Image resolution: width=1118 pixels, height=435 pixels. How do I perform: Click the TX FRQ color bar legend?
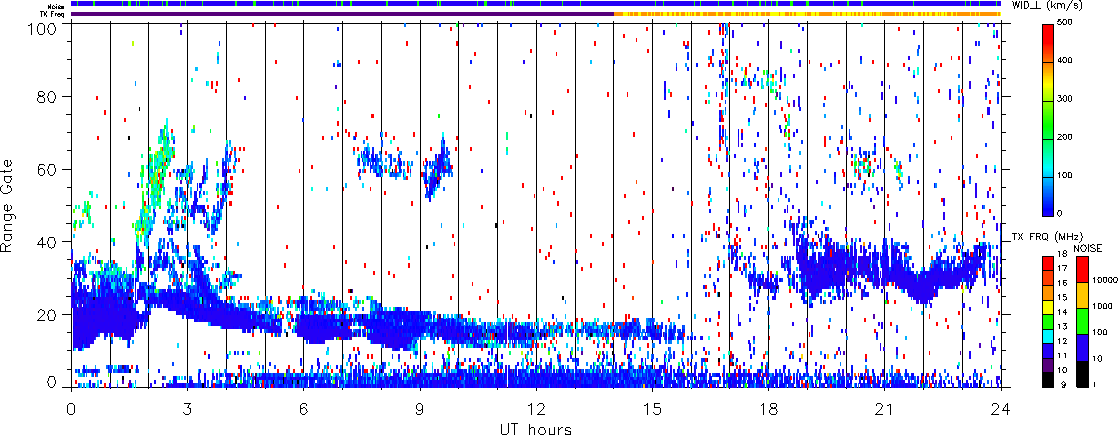coord(1049,321)
